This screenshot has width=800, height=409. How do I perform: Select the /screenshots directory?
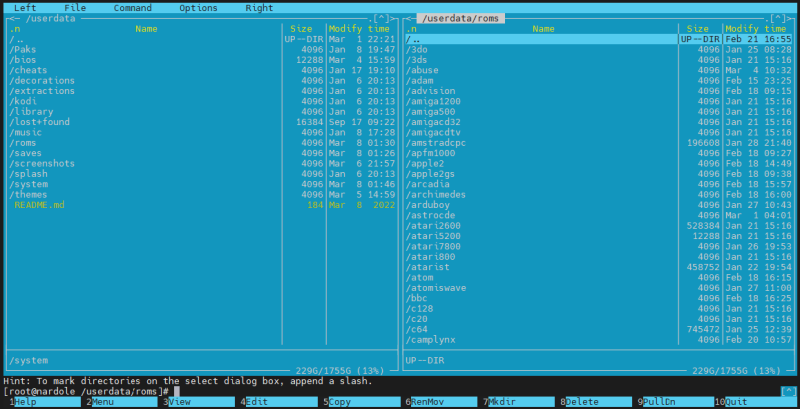point(202,164)
